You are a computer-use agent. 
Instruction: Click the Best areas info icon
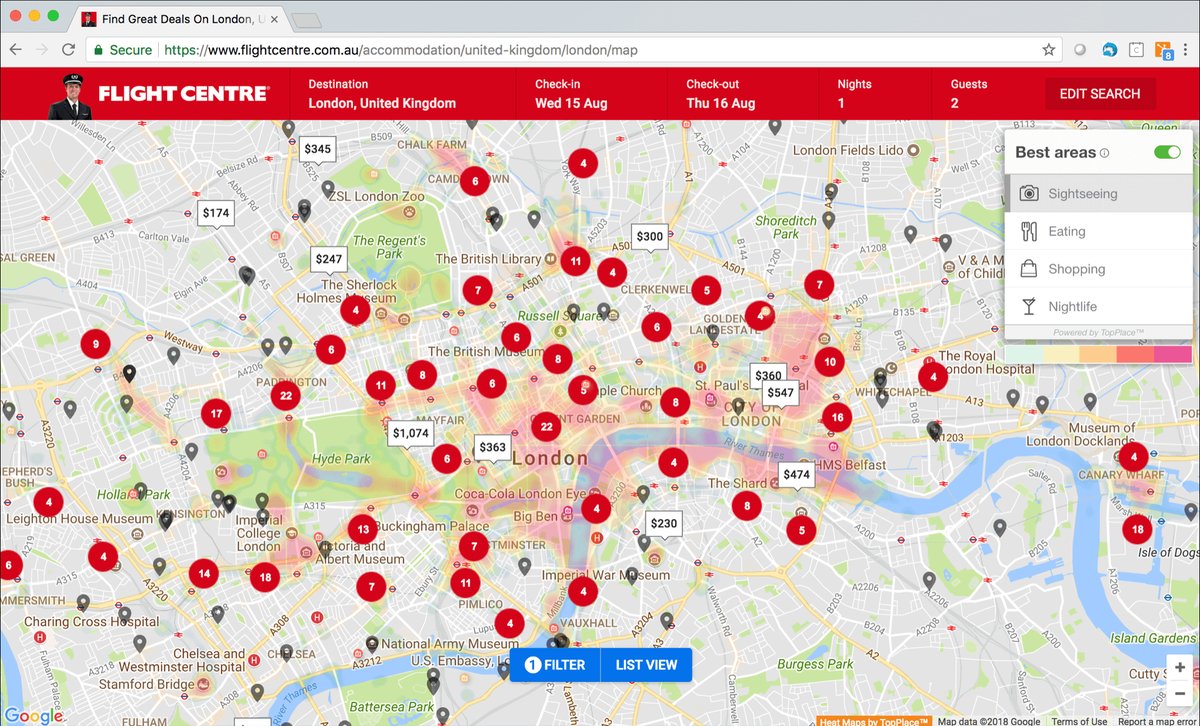coord(1104,153)
